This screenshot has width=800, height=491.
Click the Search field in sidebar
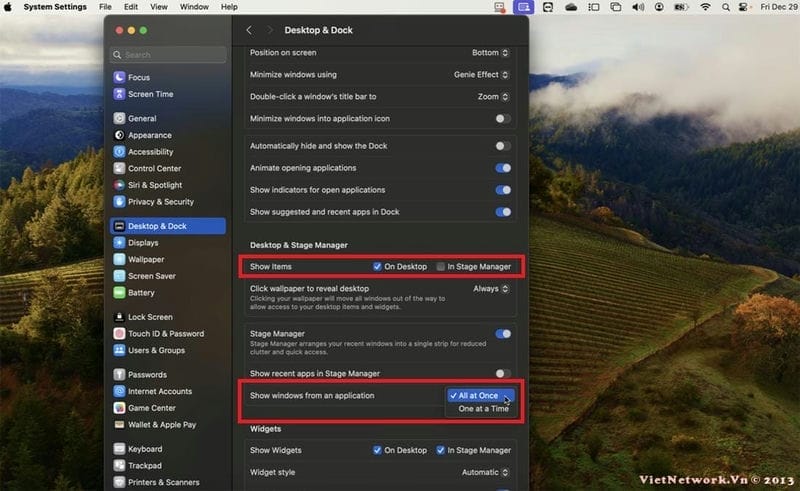168,55
